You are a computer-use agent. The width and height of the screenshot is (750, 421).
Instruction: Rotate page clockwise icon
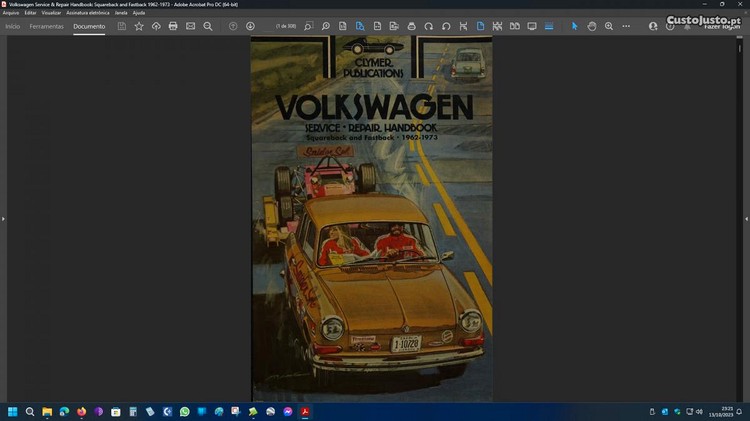tap(429, 26)
